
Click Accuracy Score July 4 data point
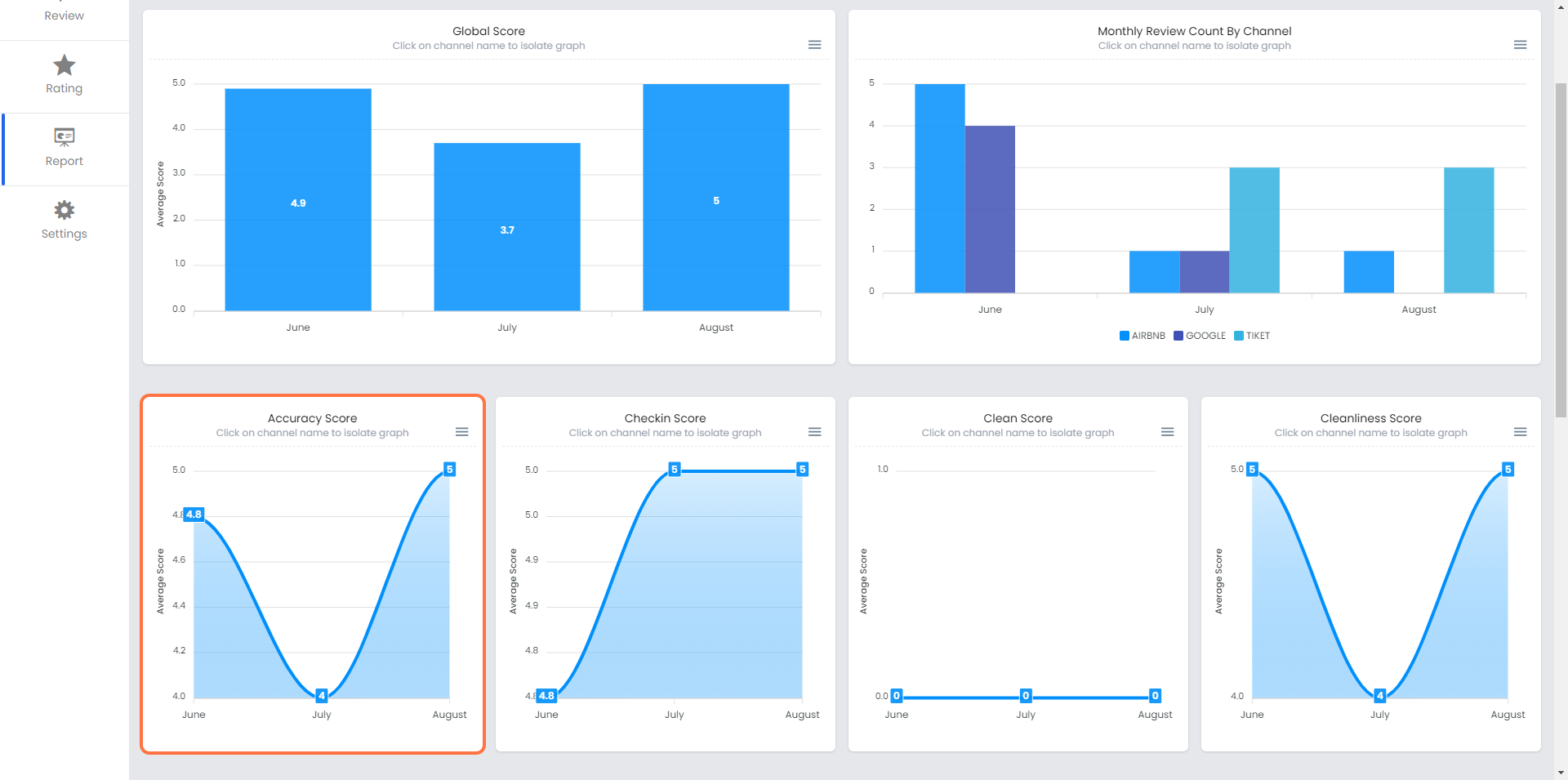coord(322,696)
